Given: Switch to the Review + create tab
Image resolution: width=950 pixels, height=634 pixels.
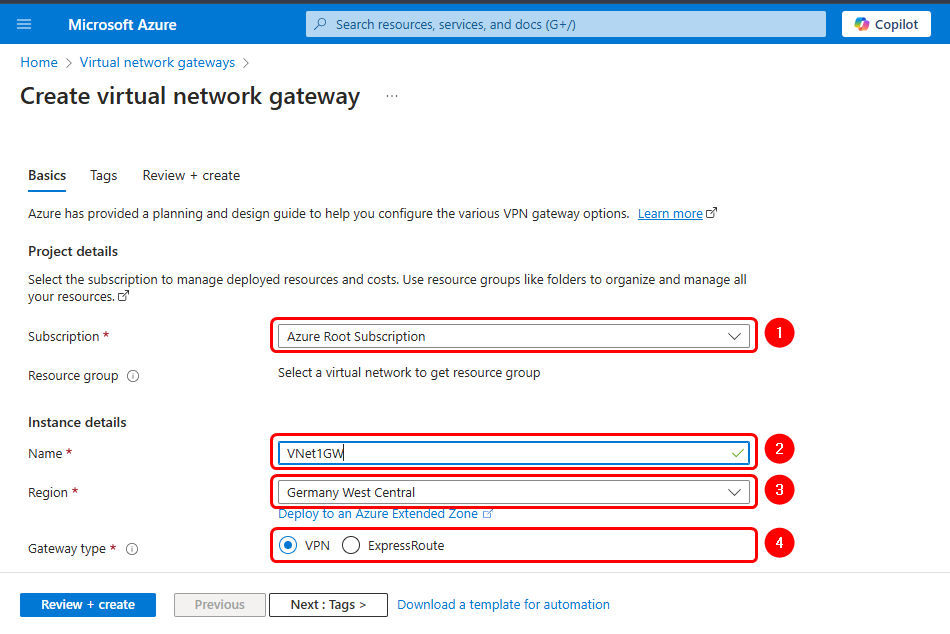Looking at the screenshot, I should coord(191,175).
